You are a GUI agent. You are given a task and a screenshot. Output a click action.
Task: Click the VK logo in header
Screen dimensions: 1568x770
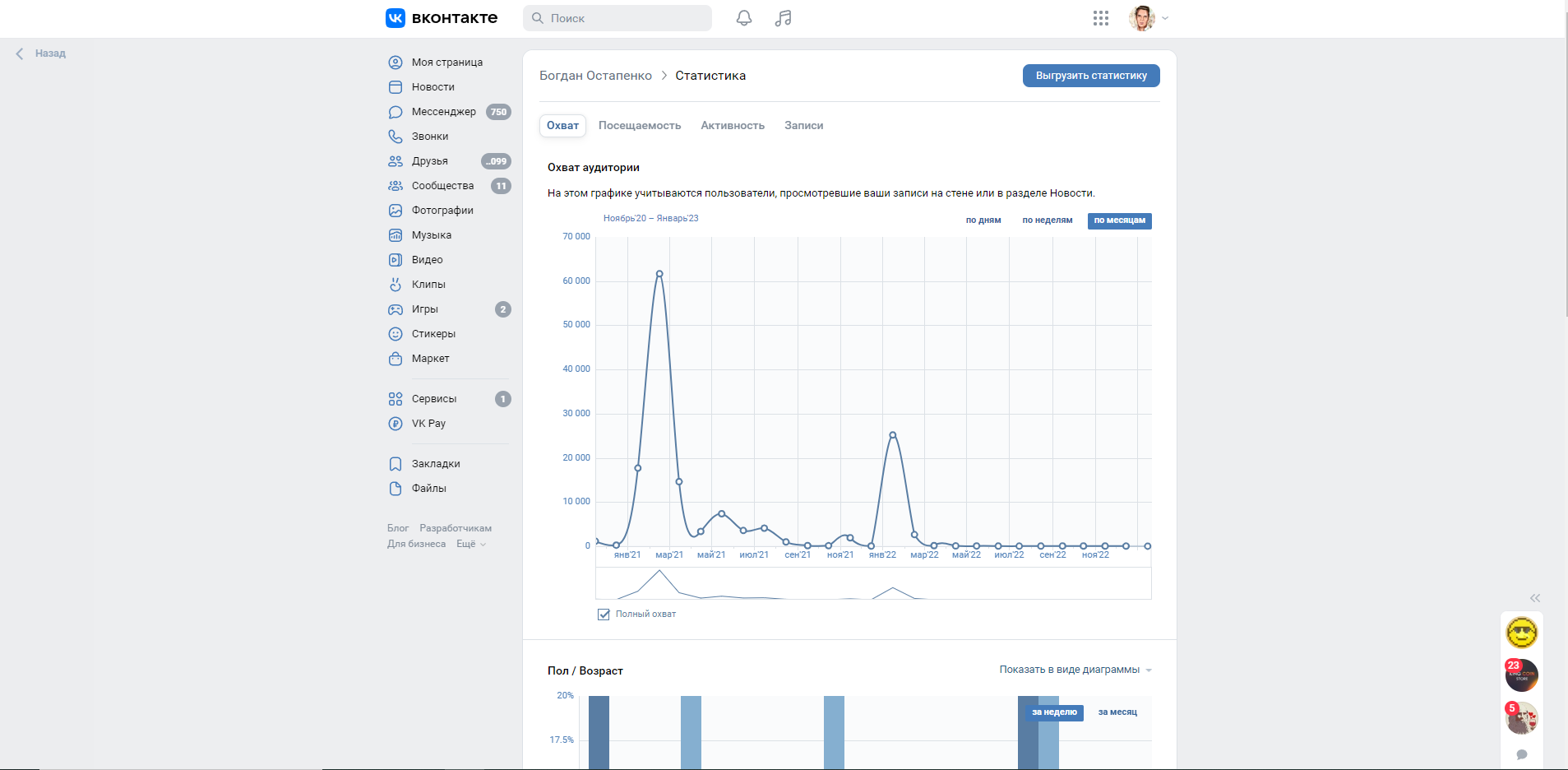point(442,18)
